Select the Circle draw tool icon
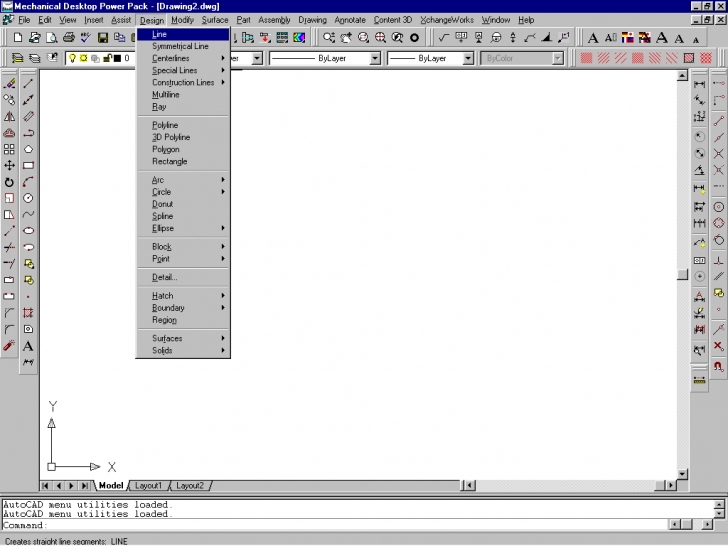728x546 pixels. coord(28,198)
